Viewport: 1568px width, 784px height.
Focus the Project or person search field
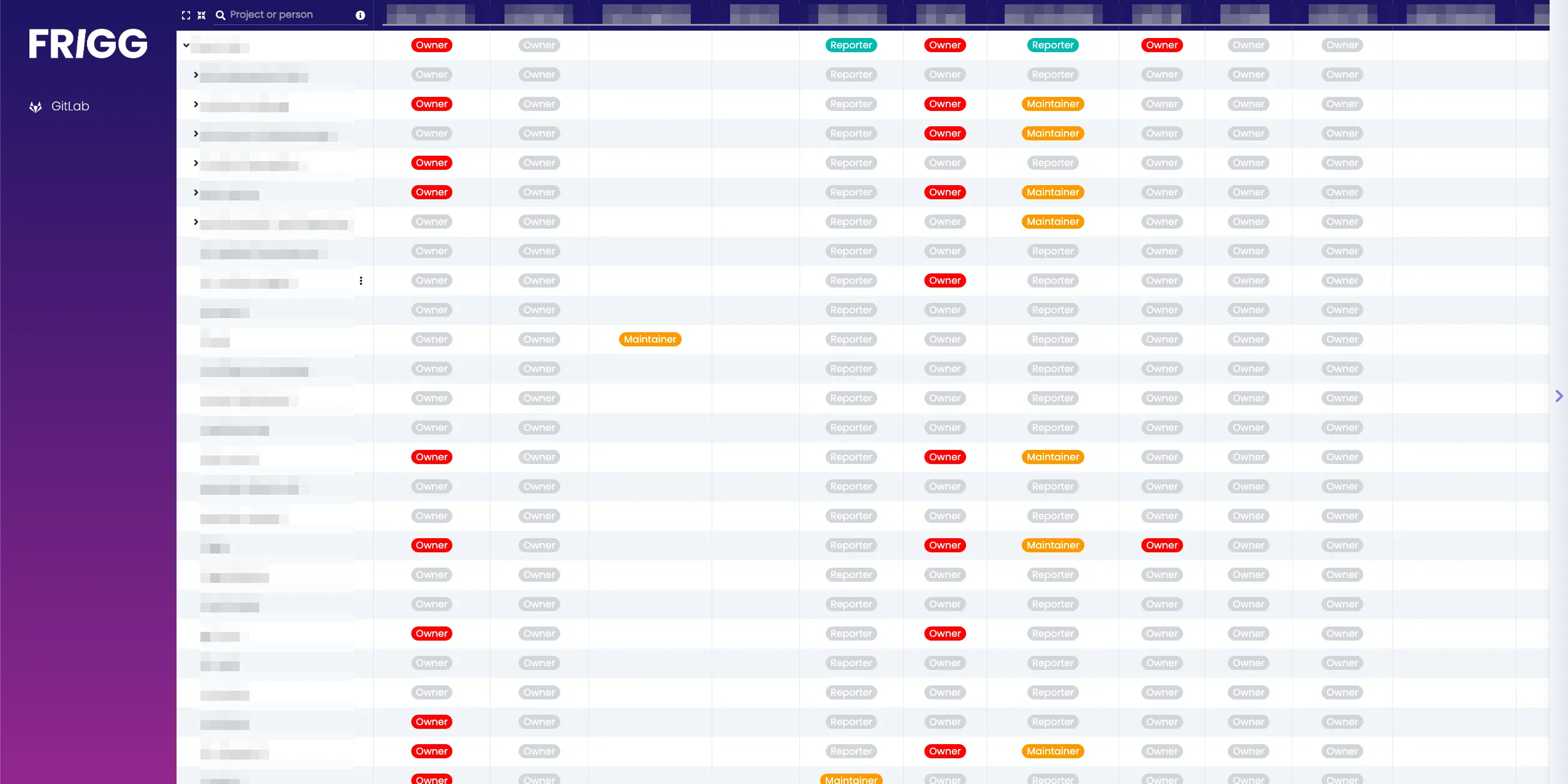[291, 15]
